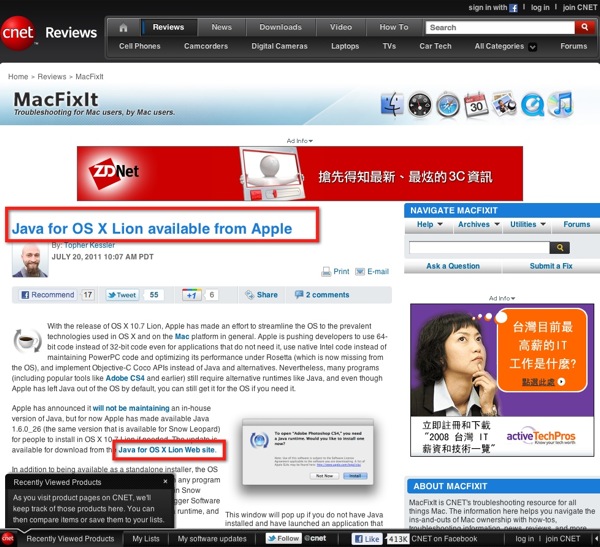The width and height of the screenshot is (600, 547).
Task: Select the Dashboard gauge icon in banner
Action: point(419,105)
